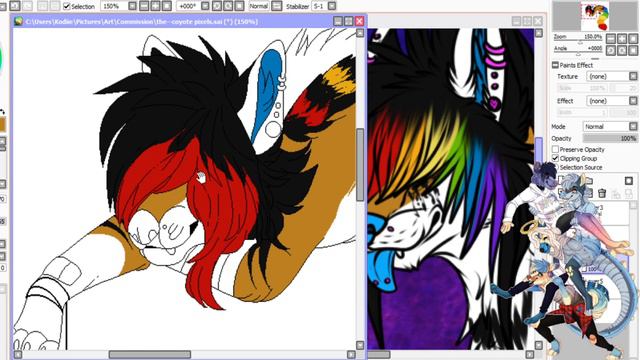Image resolution: width=640 pixels, height=360 pixels.
Task: Click scroll down arrow of rainbow reference window
Action: (x=539, y=345)
